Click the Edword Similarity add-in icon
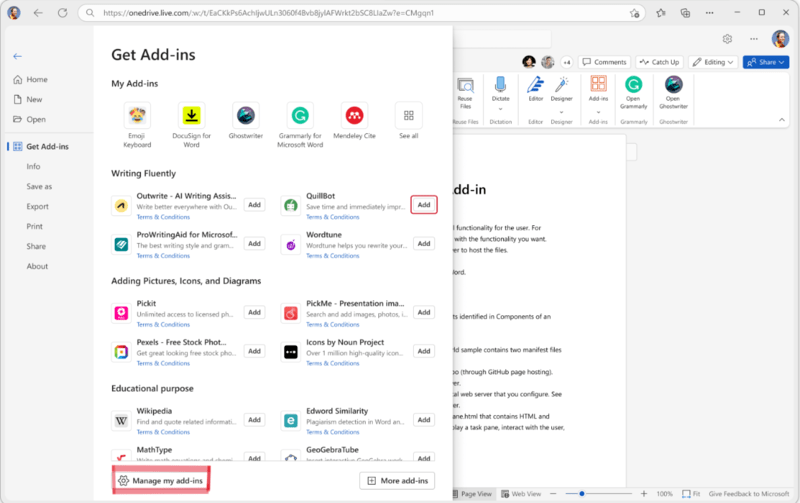 291,421
